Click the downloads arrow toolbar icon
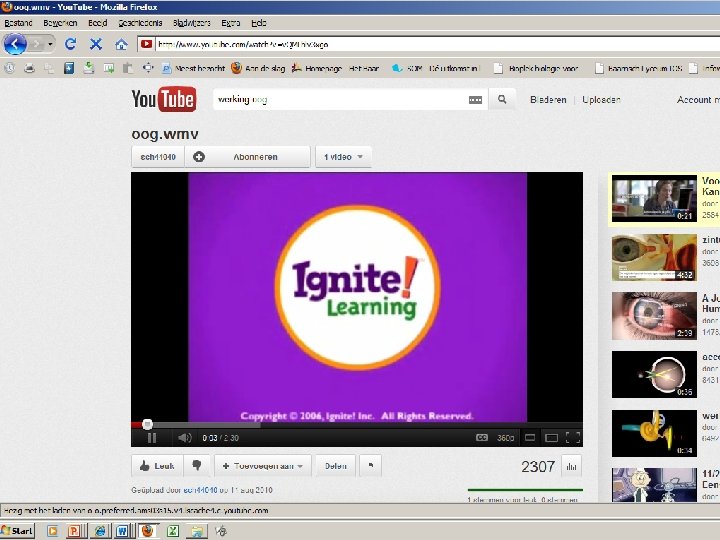Screen dimensions: 720x540 point(89,68)
